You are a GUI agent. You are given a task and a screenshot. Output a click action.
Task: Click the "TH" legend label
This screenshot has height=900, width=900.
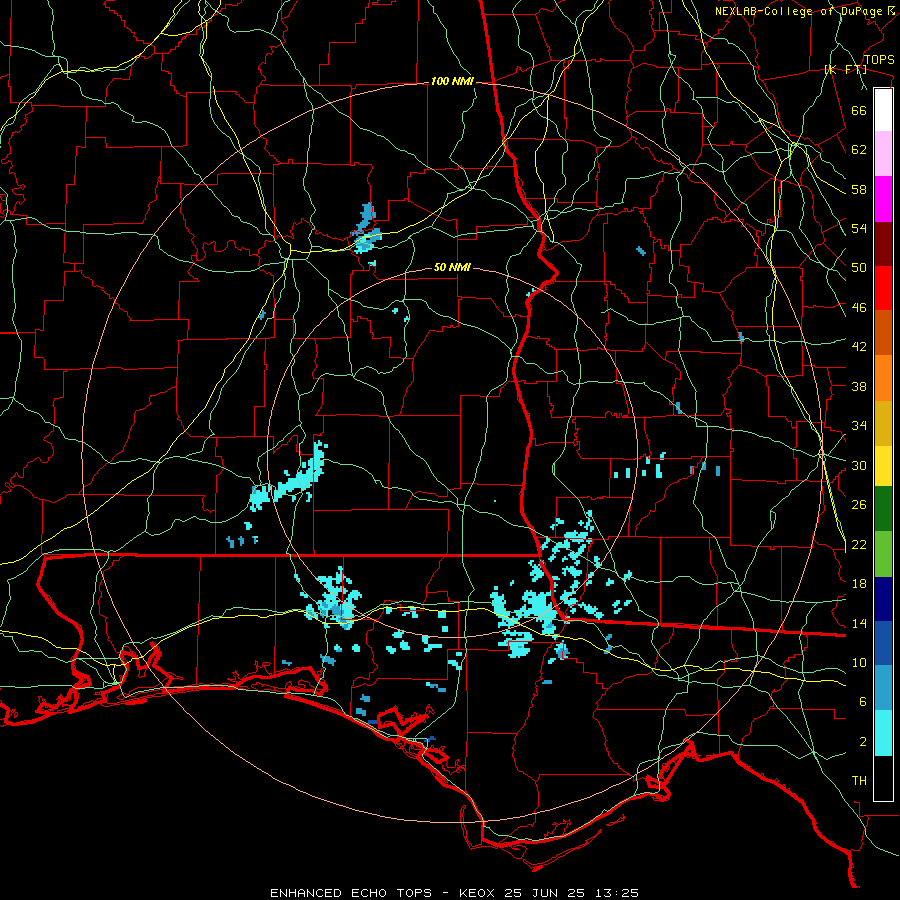click(859, 781)
